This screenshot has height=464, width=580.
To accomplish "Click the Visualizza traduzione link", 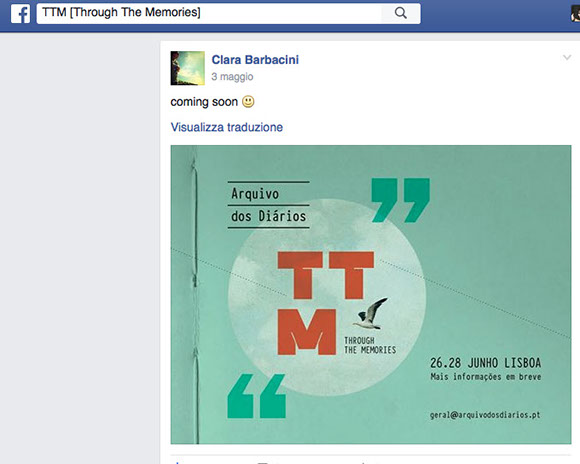I will (x=227, y=127).
